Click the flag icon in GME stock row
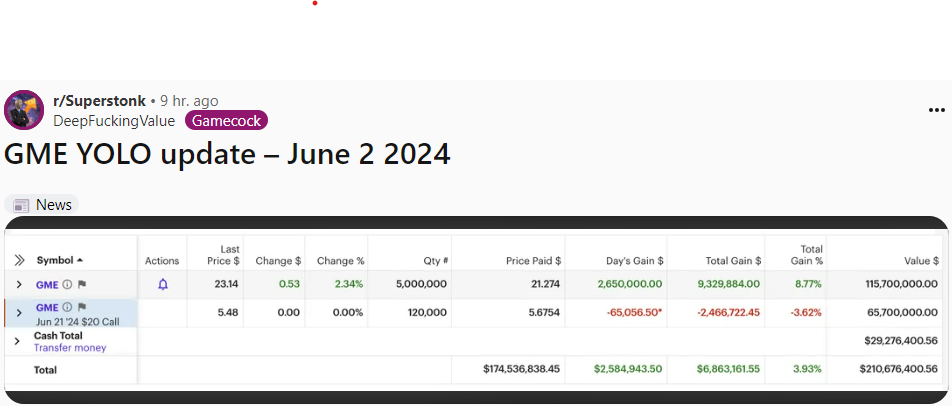The height and width of the screenshot is (406, 952). click(x=82, y=284)
